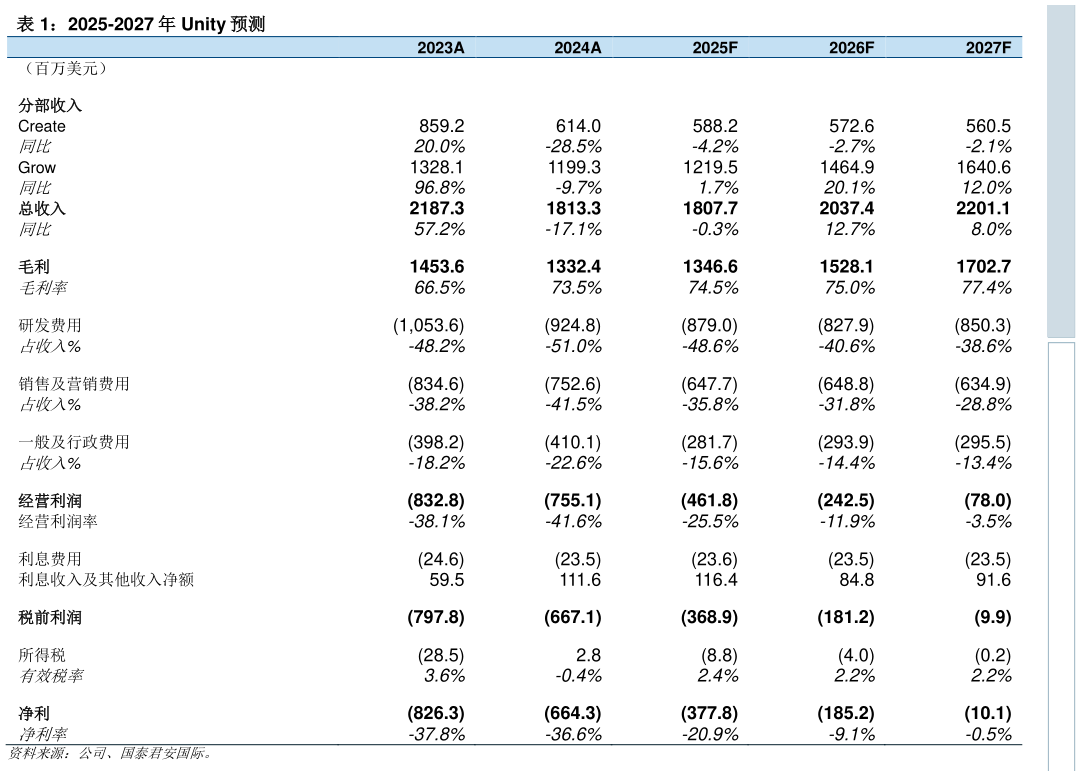
Task: Click the empty scrollbar track below the thumb
Action: (x=1060, y=550)
